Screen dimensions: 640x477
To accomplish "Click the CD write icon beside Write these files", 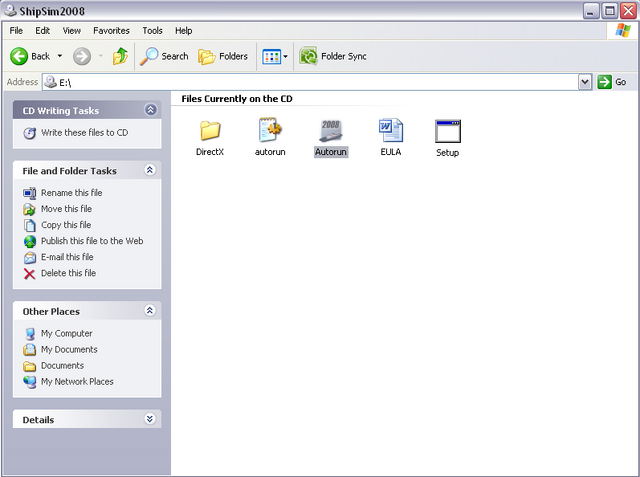I will pos(29,133).
